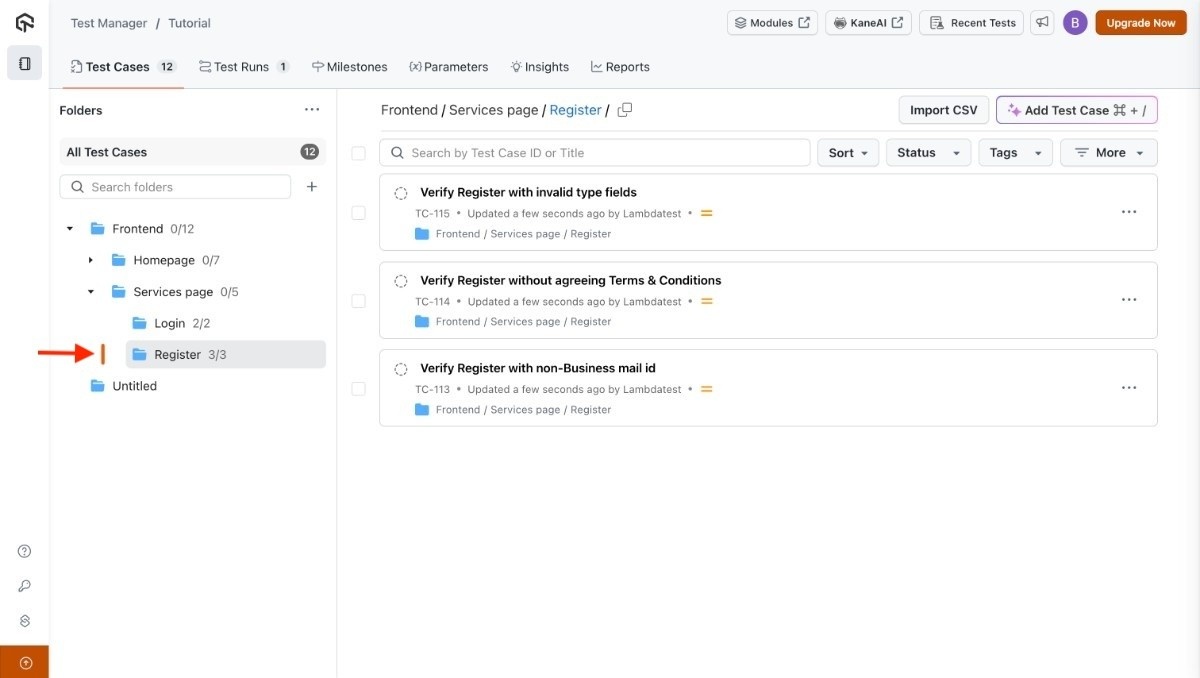Viewport: 1200px width, 678px height.
Task: Open the Insights tab
Action: click(539, 67)
